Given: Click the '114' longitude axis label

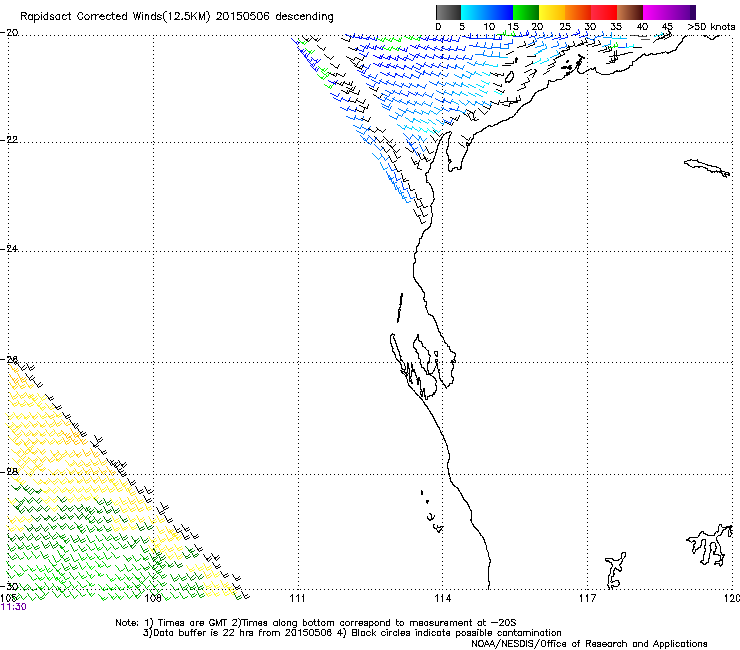Looking at the screenshot, I should tap(442, 599).
